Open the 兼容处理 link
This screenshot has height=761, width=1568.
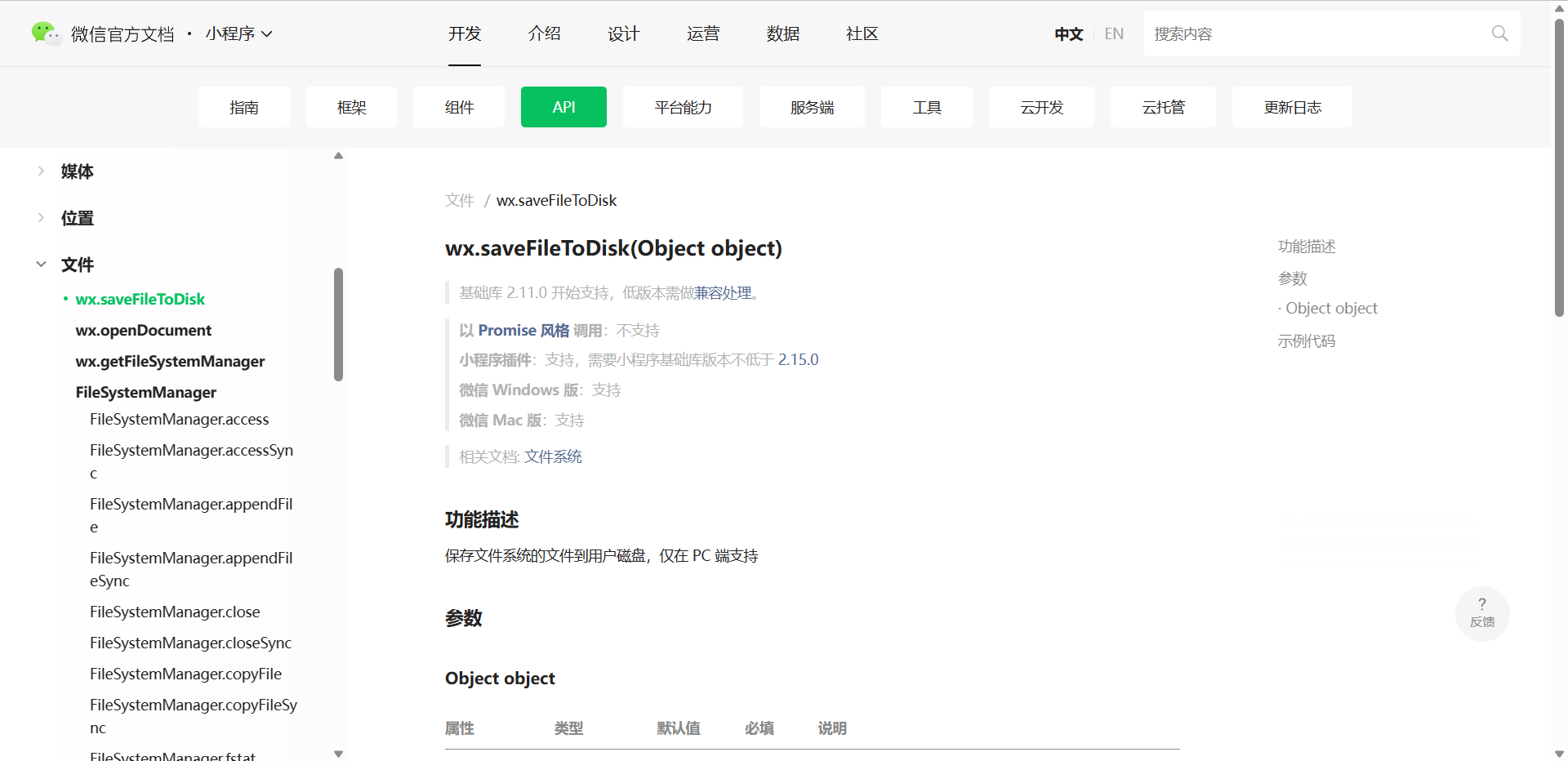click(723, 292)
